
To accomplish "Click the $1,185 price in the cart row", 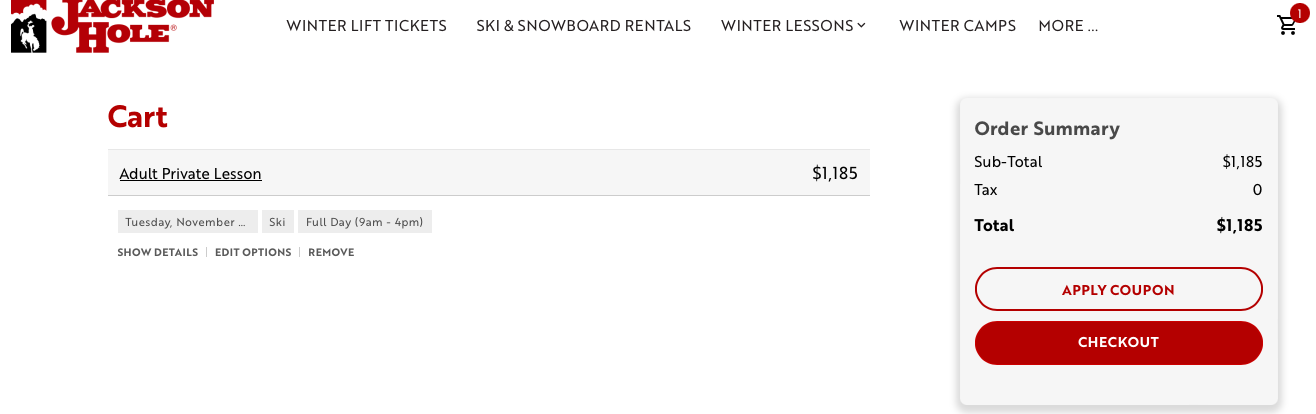I will click(x=835, y=173).
